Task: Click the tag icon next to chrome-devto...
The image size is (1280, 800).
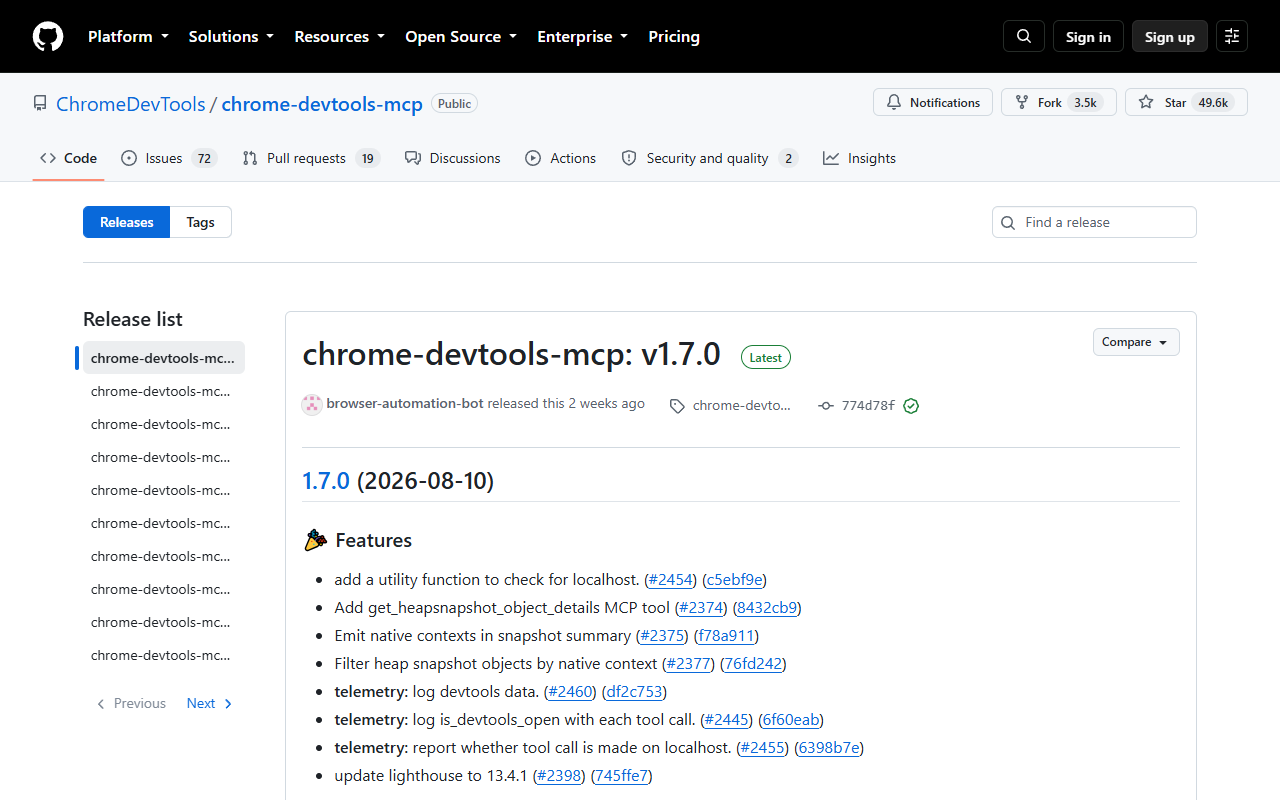Action: coord(677,406)
